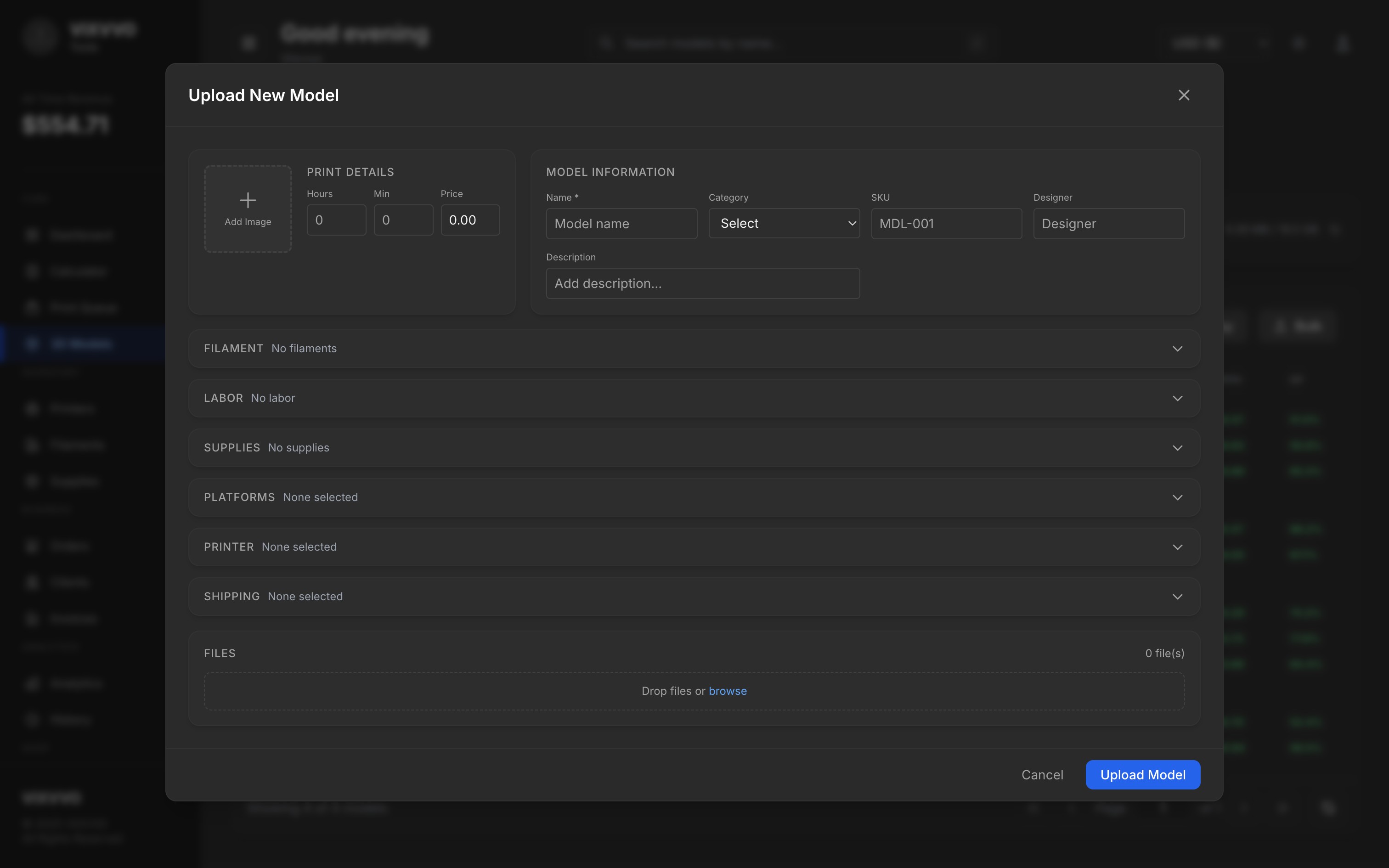Click the Min field under Print Details

click(403, 220)
